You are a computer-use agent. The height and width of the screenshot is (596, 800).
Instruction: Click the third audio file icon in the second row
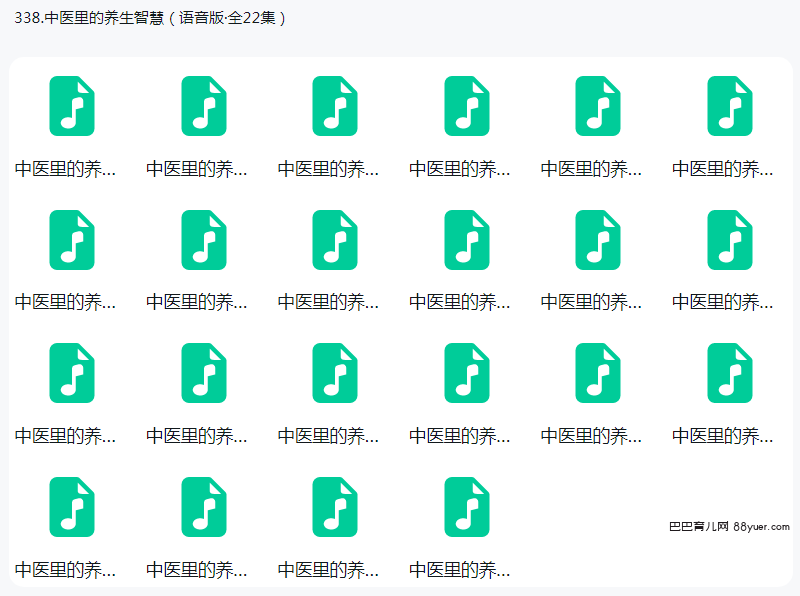coord(335,240)
